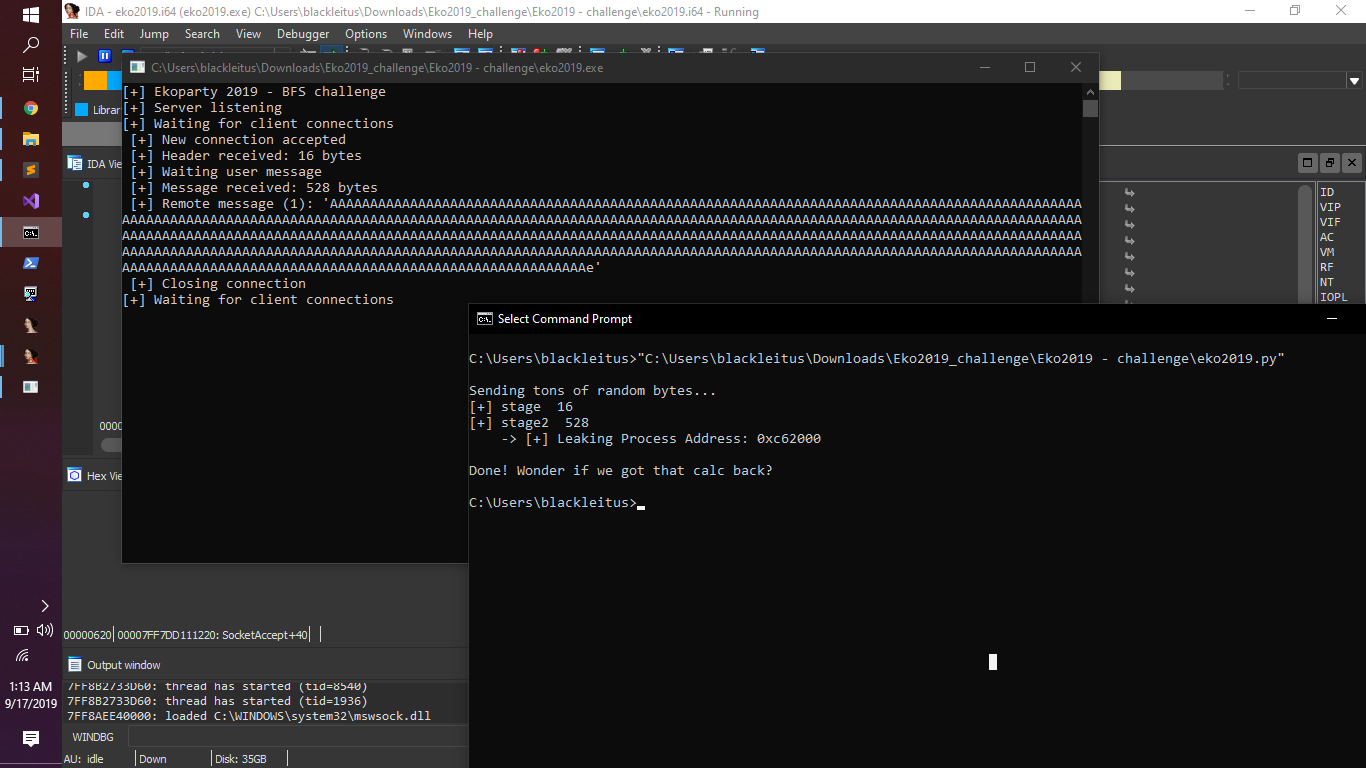
Task: Click the Wi-Fi network tray icon
Action: pos(22,656)
